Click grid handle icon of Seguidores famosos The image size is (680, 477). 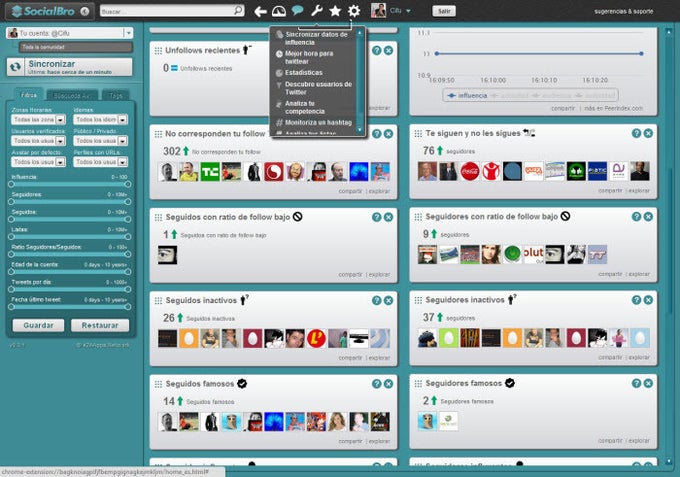click(418, 383)
